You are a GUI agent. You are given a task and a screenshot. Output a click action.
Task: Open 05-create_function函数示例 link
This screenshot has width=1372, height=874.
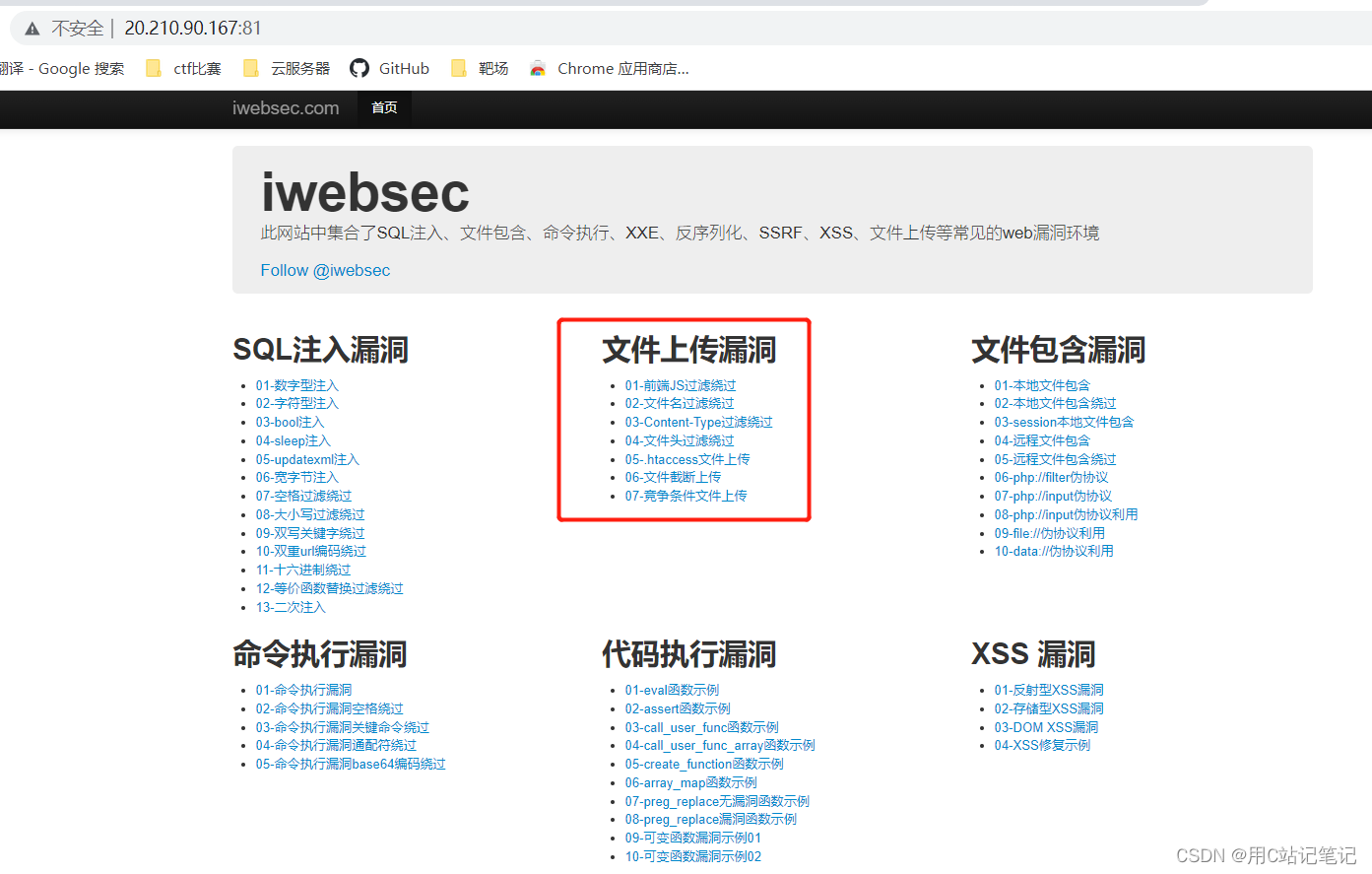[x=704, y=764]
